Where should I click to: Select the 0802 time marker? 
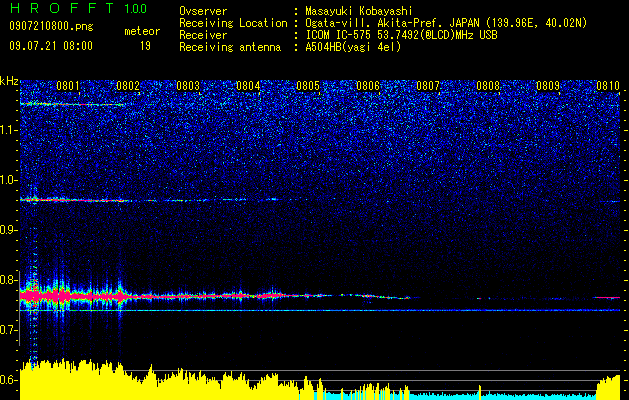128,85
